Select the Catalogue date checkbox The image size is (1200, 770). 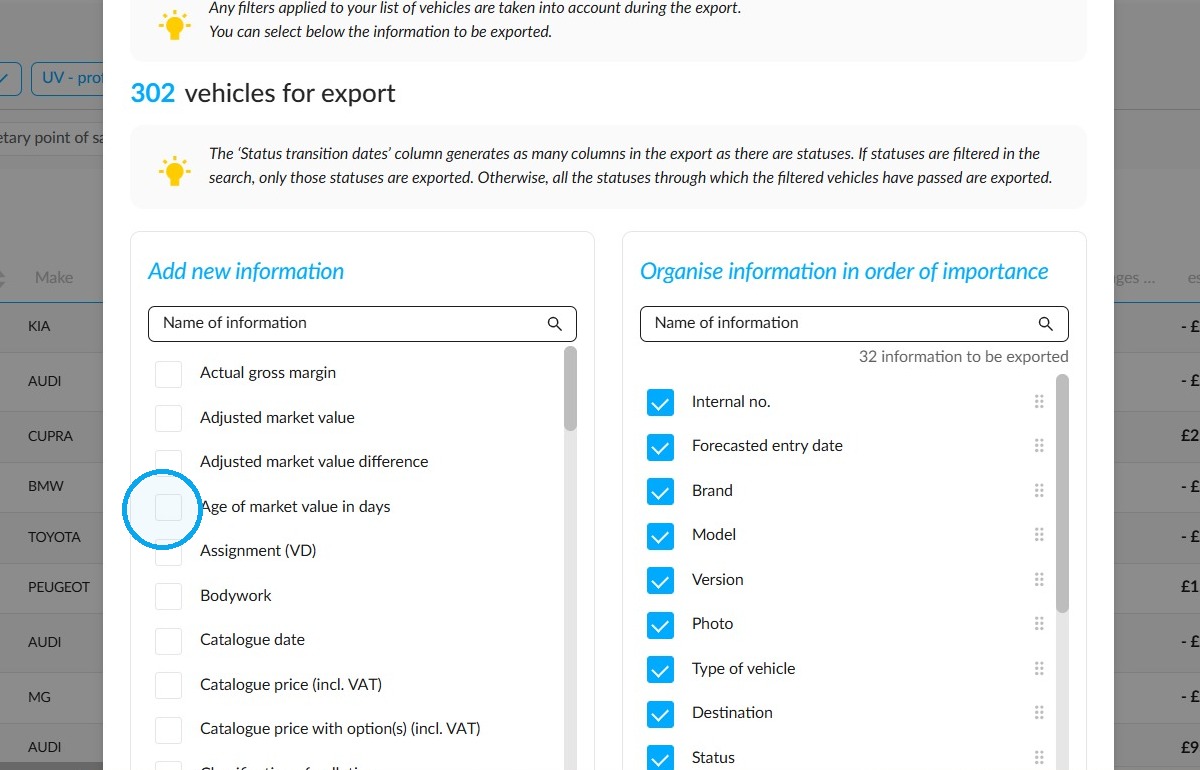(x=169, y=641)
